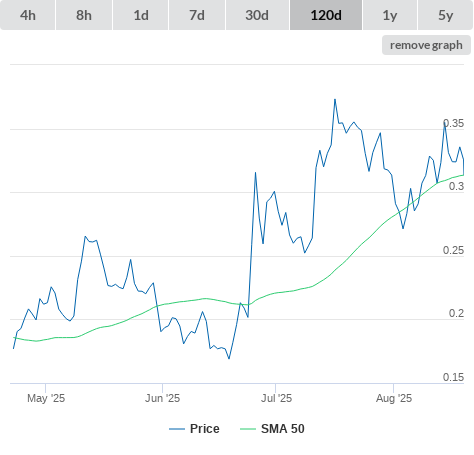
Task: Toggle the SMA 50 legend label
Action: [283, 429]
